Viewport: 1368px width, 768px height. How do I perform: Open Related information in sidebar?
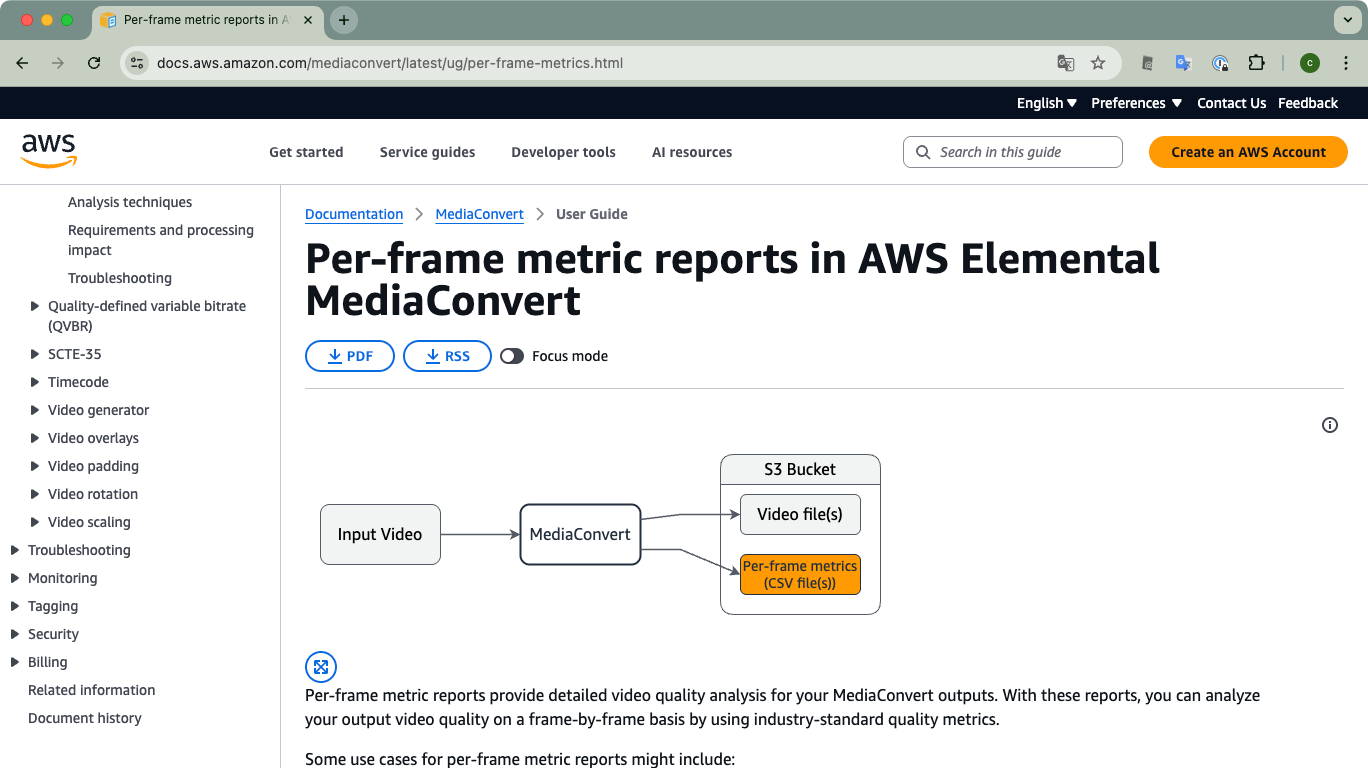coord(92,690)
